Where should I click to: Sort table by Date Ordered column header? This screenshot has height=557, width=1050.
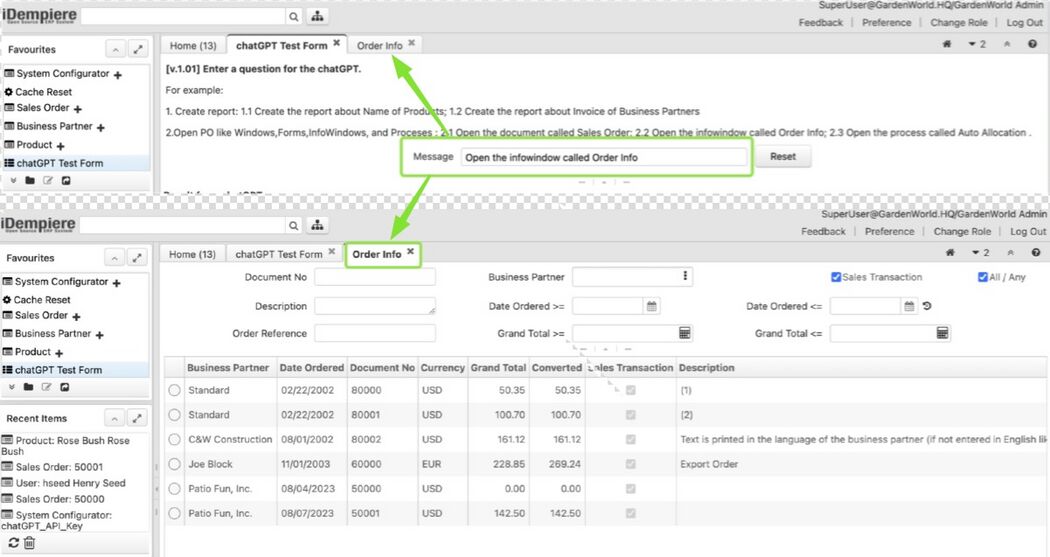[x=311, y=368]
